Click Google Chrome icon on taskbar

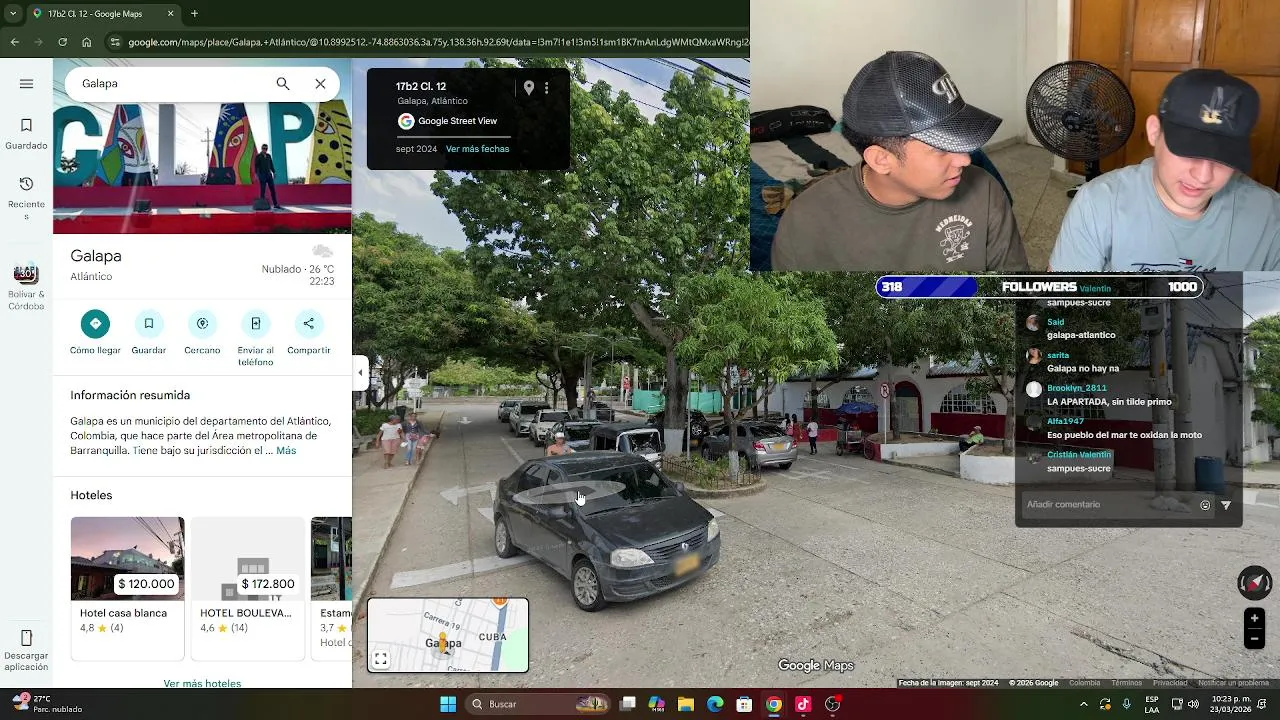pyautogui.click(x=774, y=704)
